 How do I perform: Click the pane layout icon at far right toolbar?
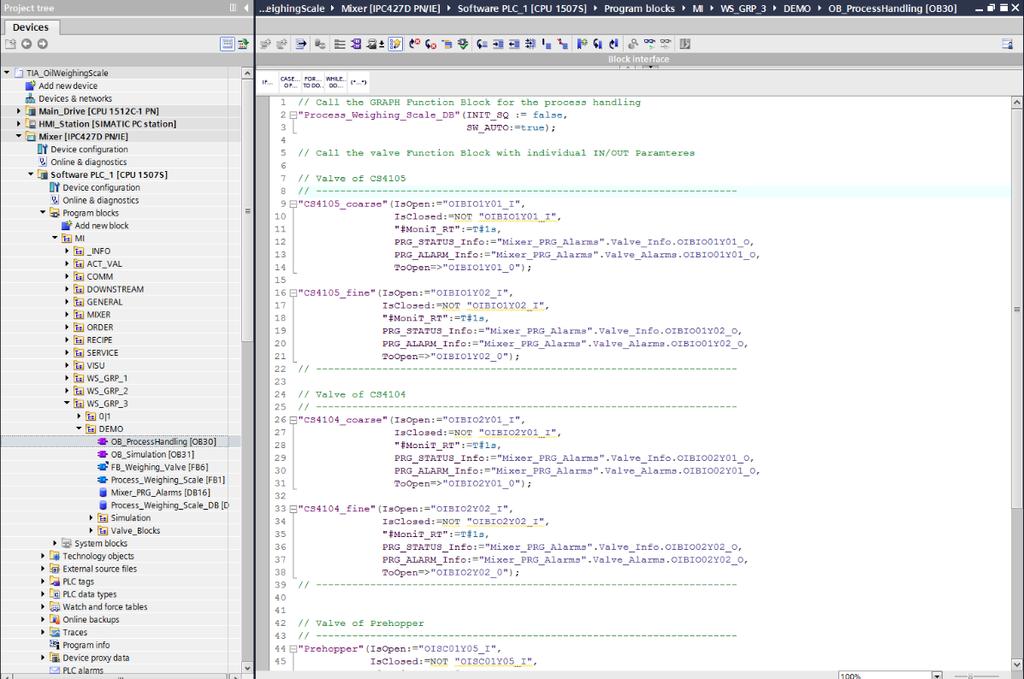[1007, 44]
